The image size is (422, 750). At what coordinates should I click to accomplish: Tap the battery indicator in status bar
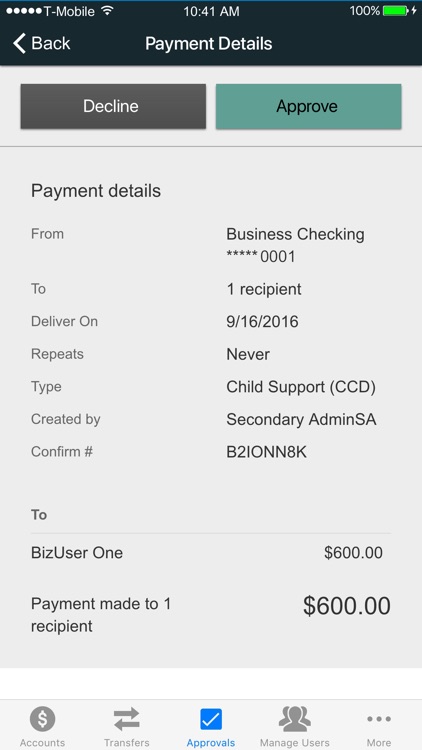(396, 11)
